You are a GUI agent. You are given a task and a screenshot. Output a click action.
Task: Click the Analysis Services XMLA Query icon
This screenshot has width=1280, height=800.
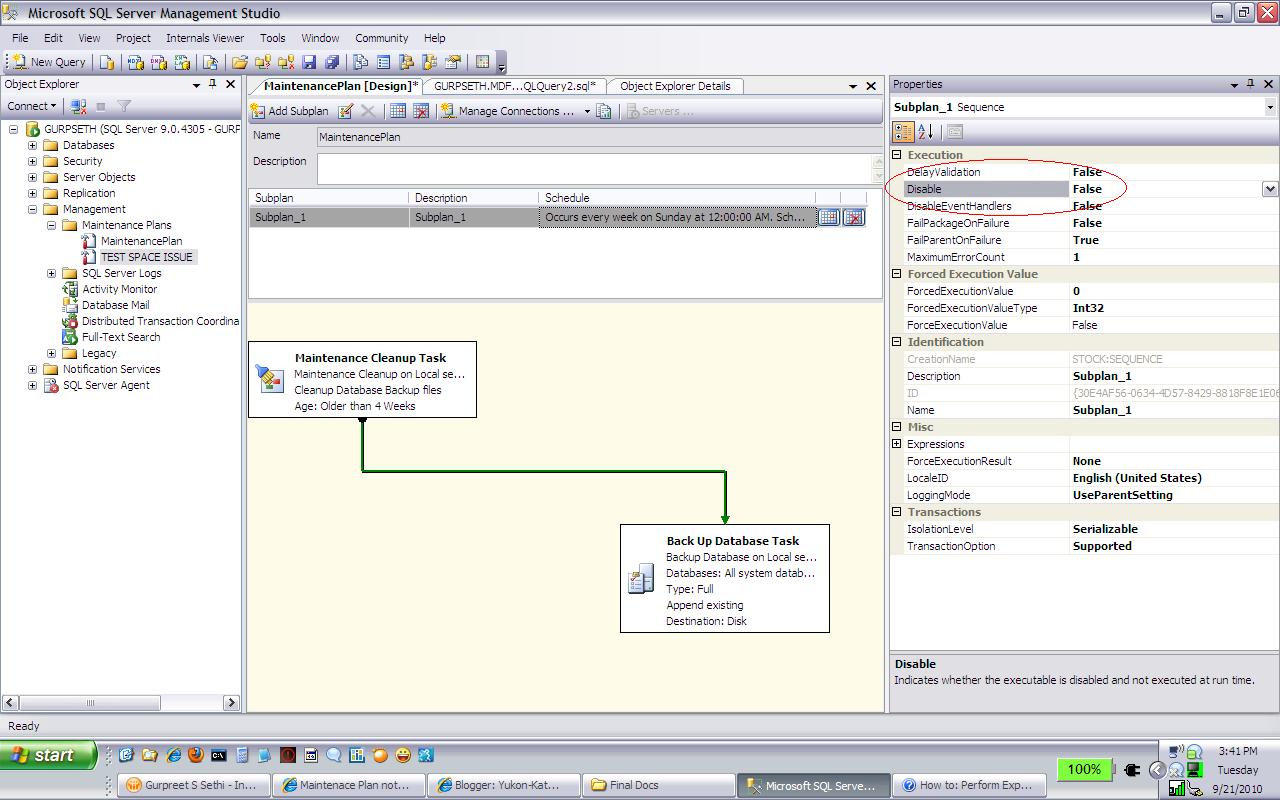coord(183,62)
